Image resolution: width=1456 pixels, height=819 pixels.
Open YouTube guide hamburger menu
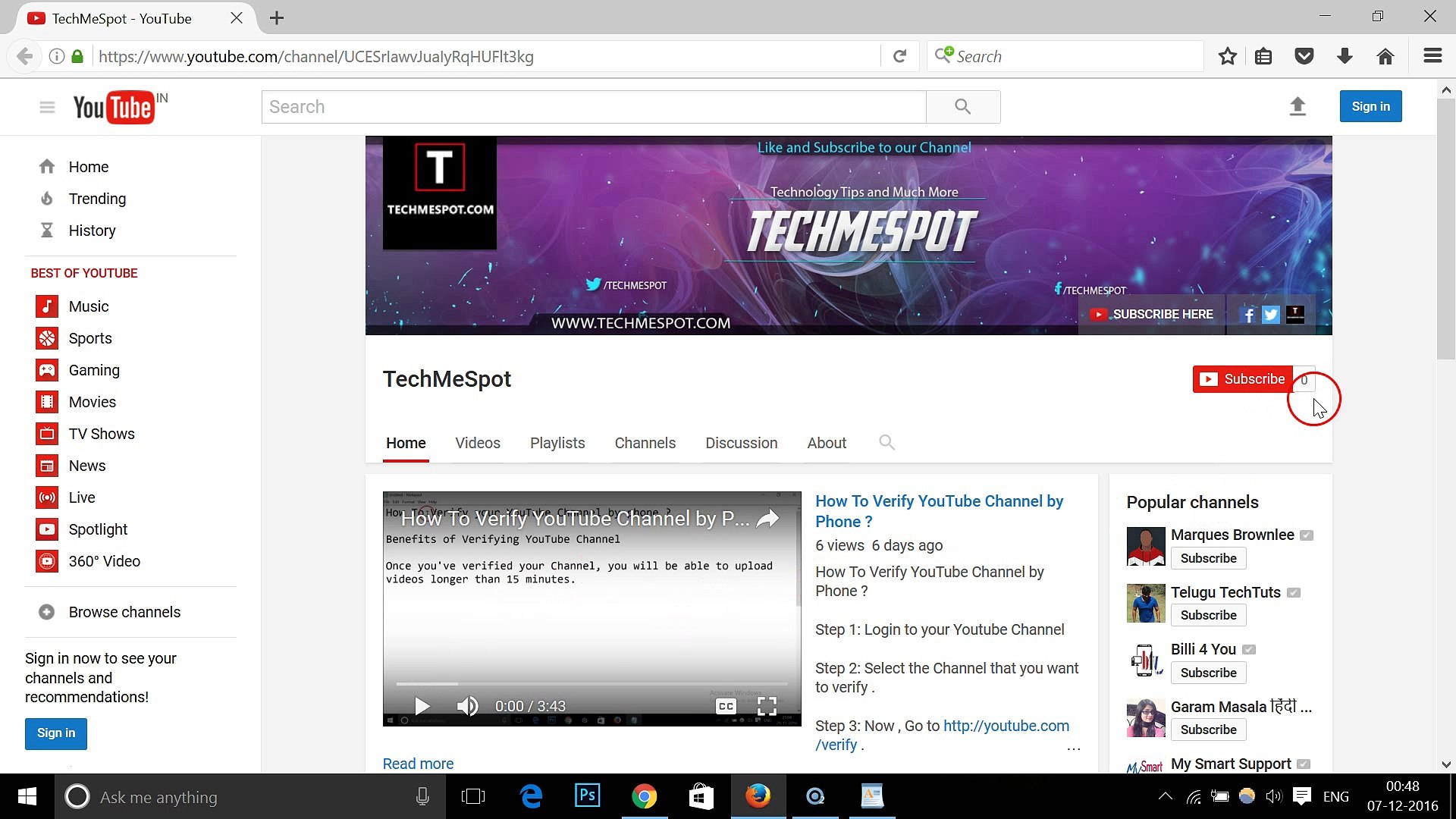pos(47,107)
